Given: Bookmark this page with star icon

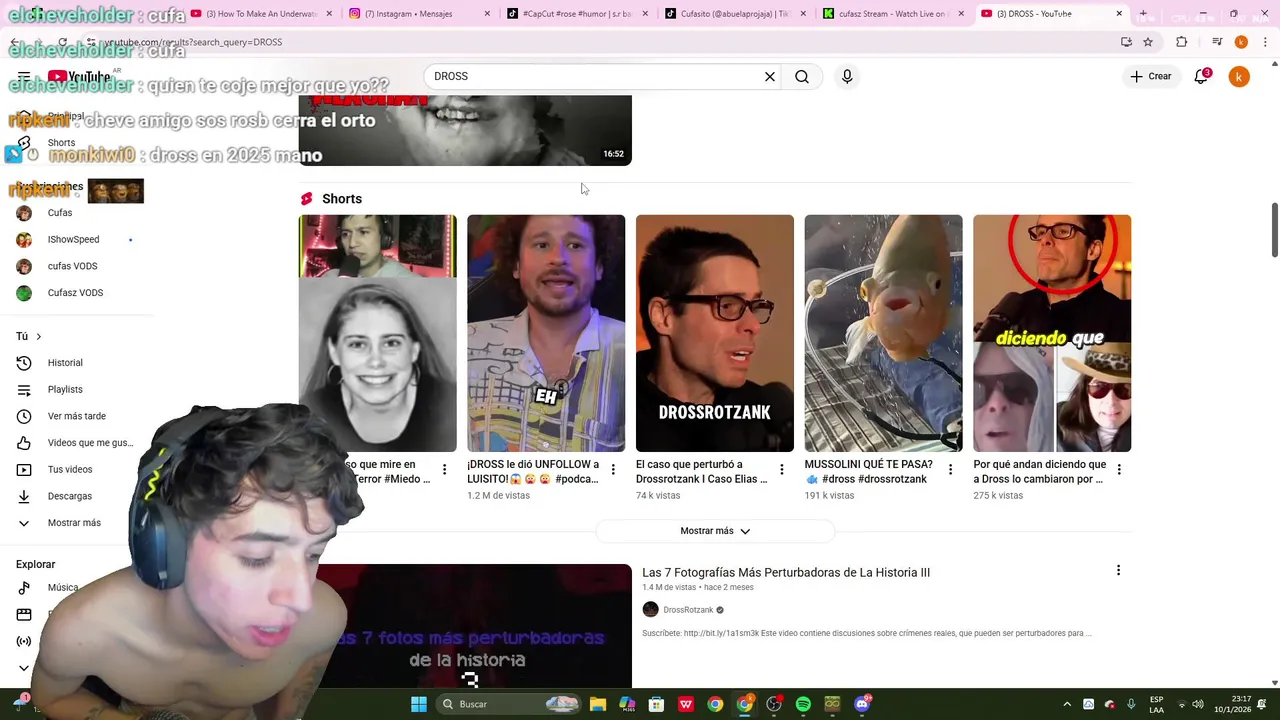Looking at the screenshot, I should click(x=1148, y=42).
